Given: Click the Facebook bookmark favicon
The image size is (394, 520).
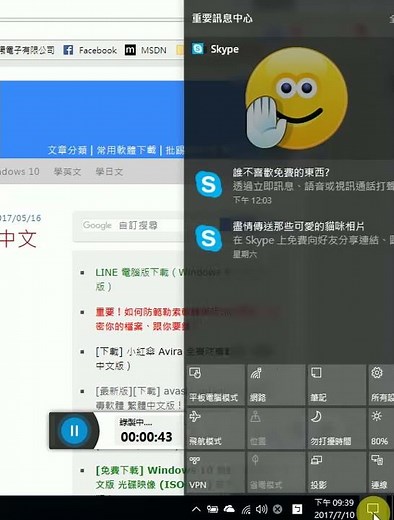Looking at the screenshot, I should click(x=68, y=50).
